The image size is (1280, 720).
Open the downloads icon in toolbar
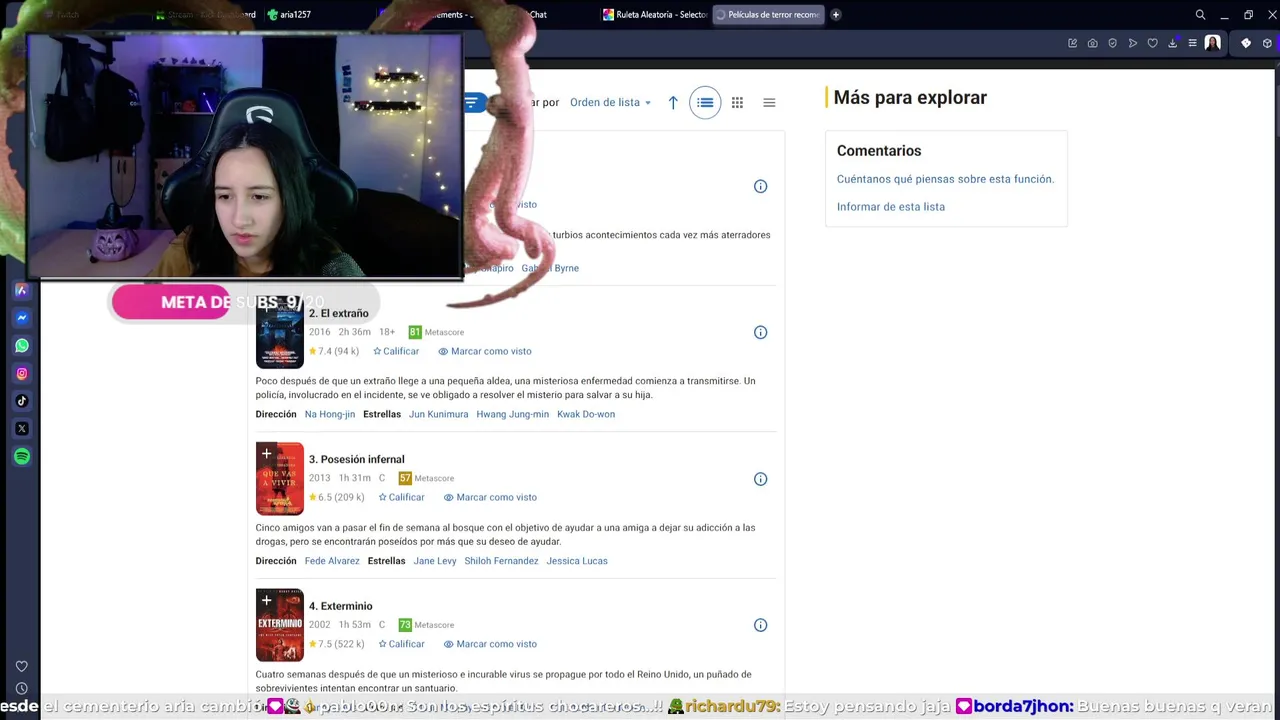[1172, 43]
